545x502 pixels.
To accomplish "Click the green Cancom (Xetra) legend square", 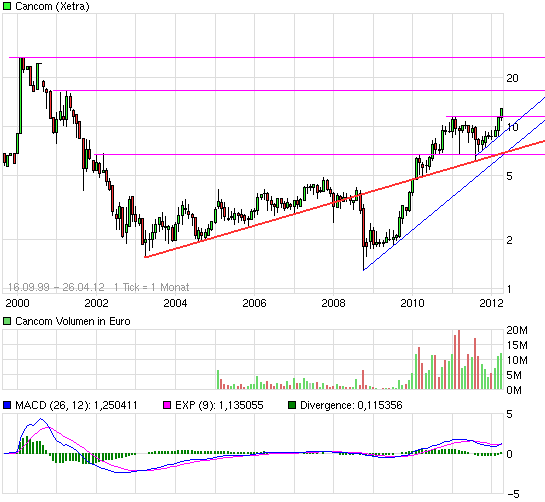I will coord(7,6).
